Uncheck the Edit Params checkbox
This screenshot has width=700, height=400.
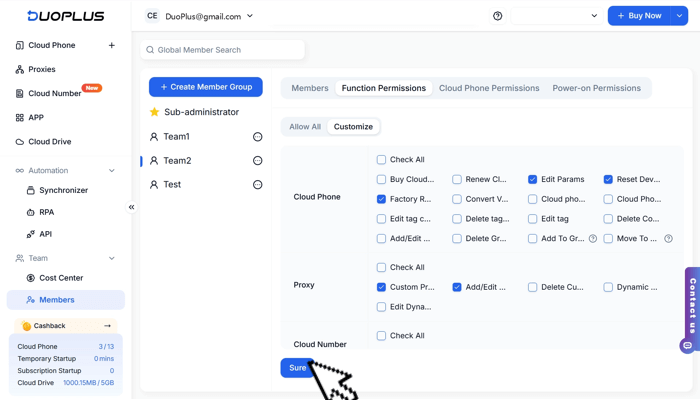pos(533,180)
